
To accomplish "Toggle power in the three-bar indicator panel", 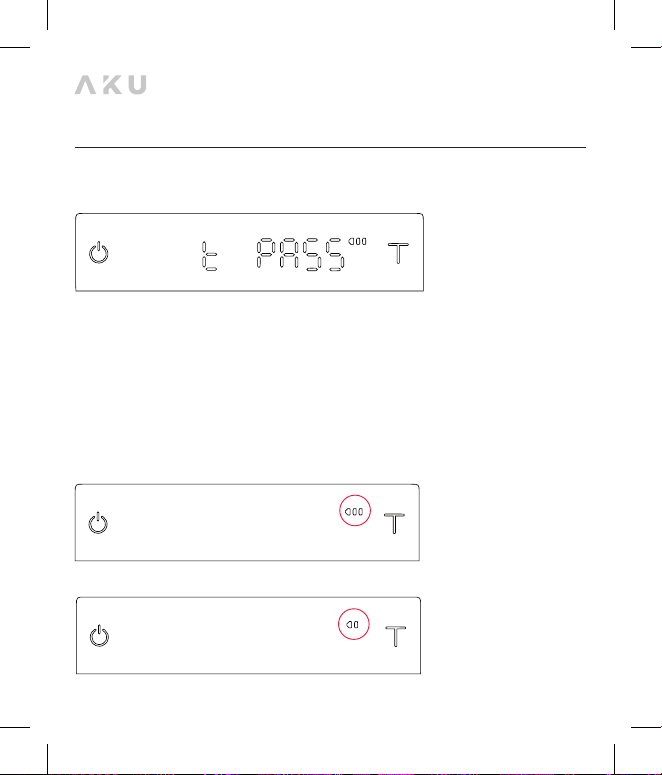I will [98, 523].
